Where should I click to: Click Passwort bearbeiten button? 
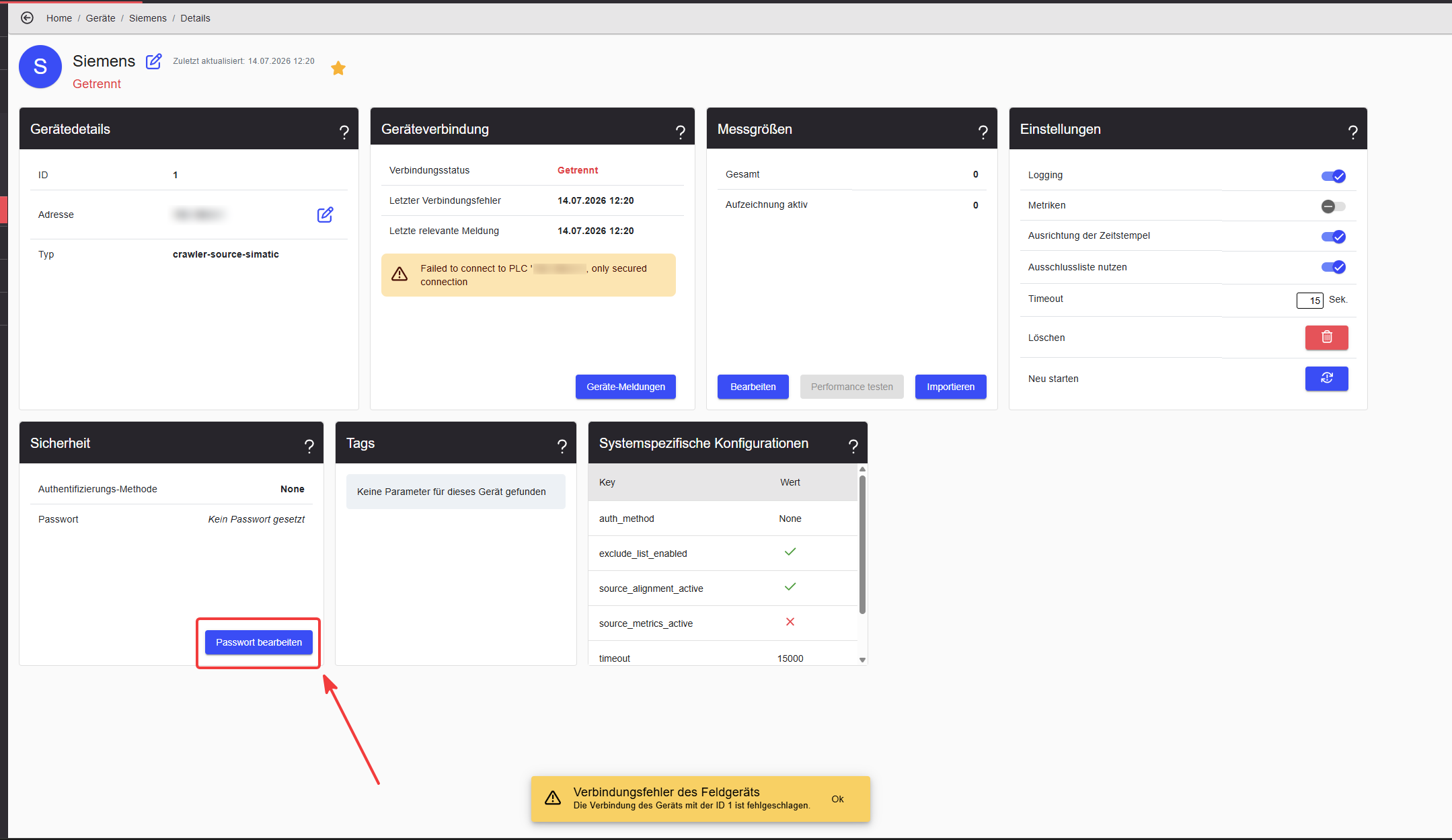(x=258, y=642)
